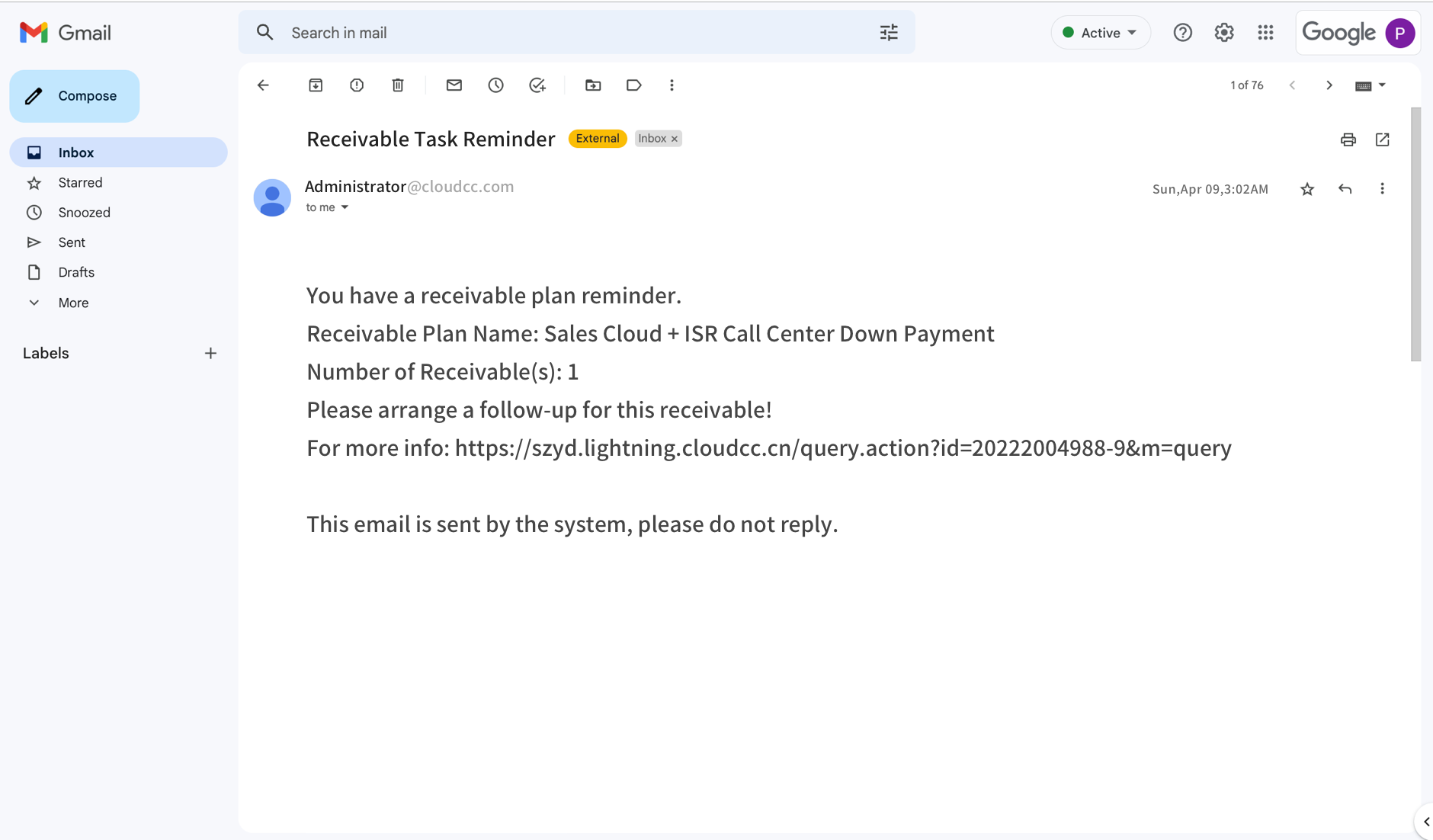The image size is (1433, 840).
Task: Star this message from Administrator
Action: [1307, 189]
